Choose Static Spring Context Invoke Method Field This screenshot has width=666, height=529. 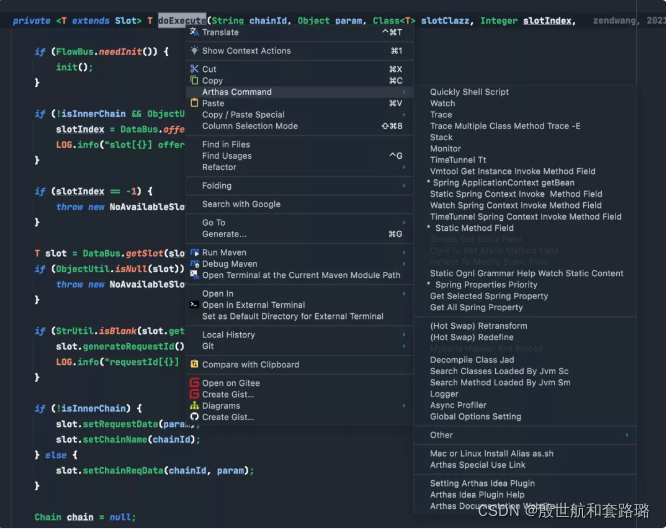click(525, 194)
